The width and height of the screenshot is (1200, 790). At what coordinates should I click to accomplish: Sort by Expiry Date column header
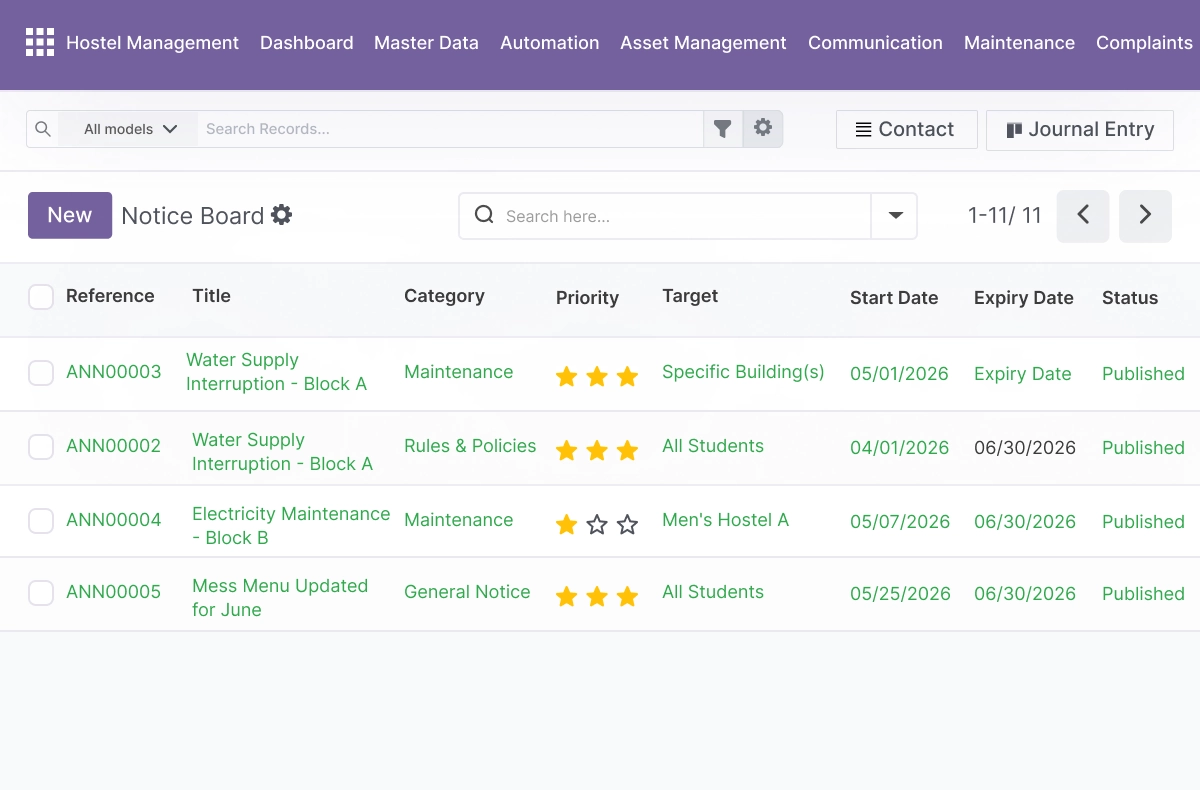click(x=1023, y=298)
